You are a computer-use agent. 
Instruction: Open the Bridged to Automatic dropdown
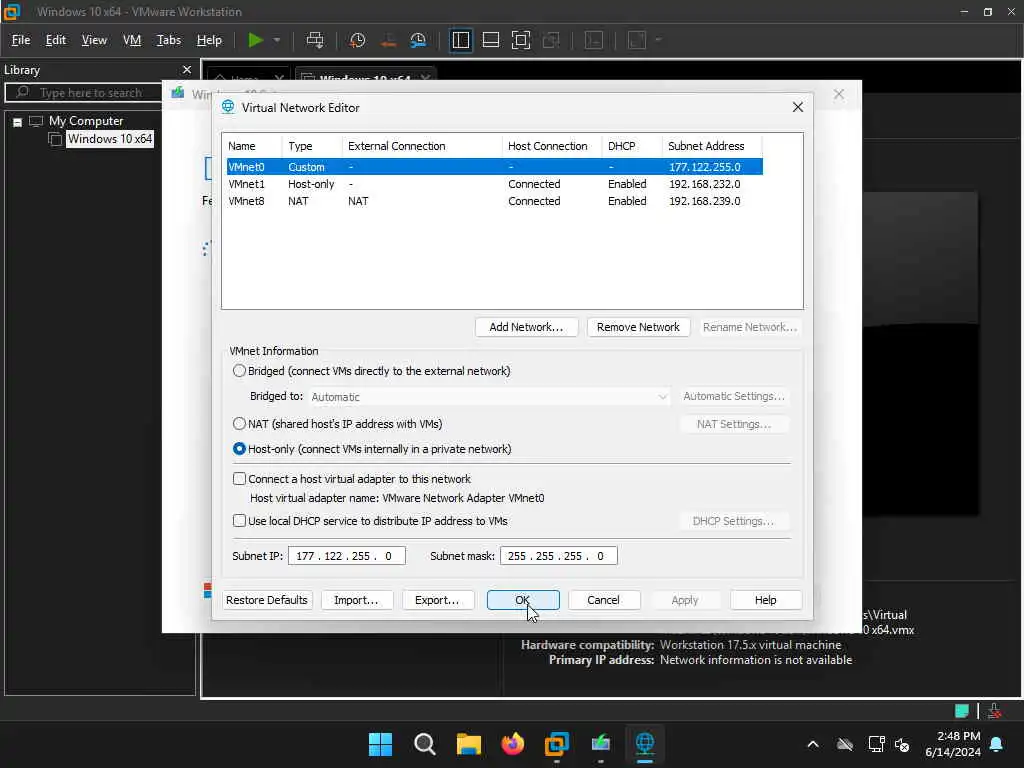(x=489, y=396)
